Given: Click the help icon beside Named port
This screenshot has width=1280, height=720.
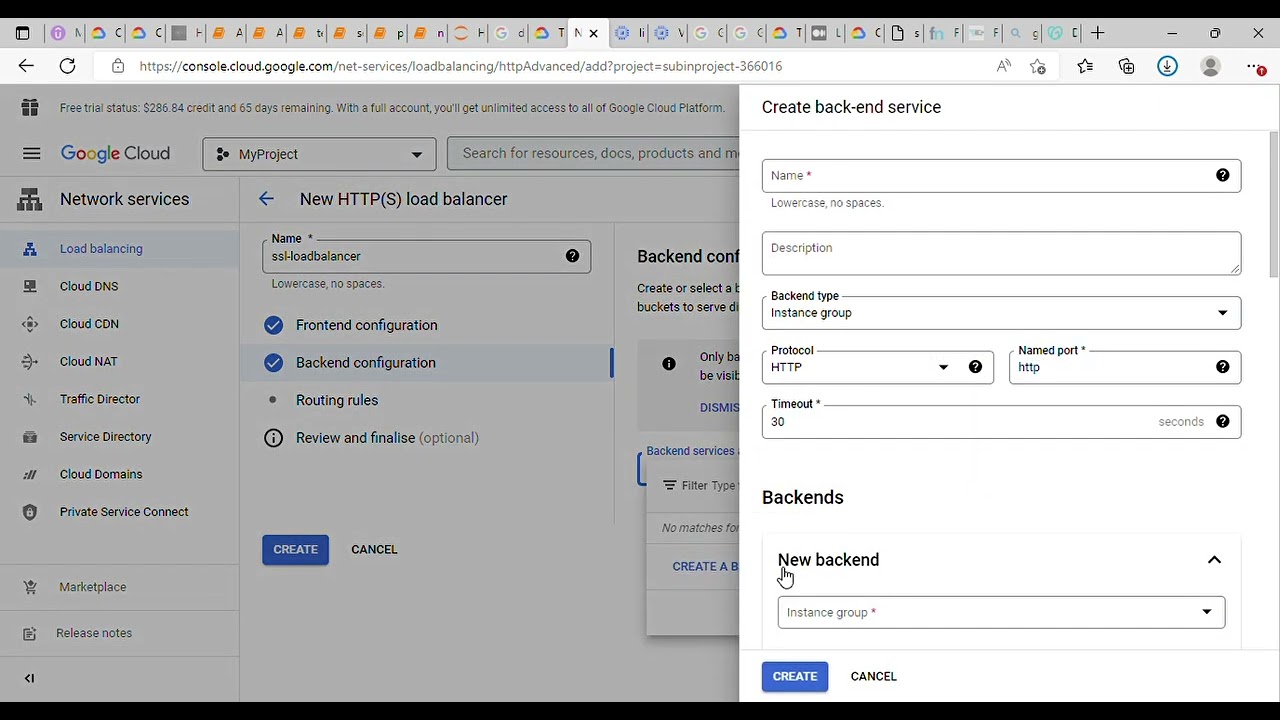Looking at the screenshot, I should [x=1222, y=367].
